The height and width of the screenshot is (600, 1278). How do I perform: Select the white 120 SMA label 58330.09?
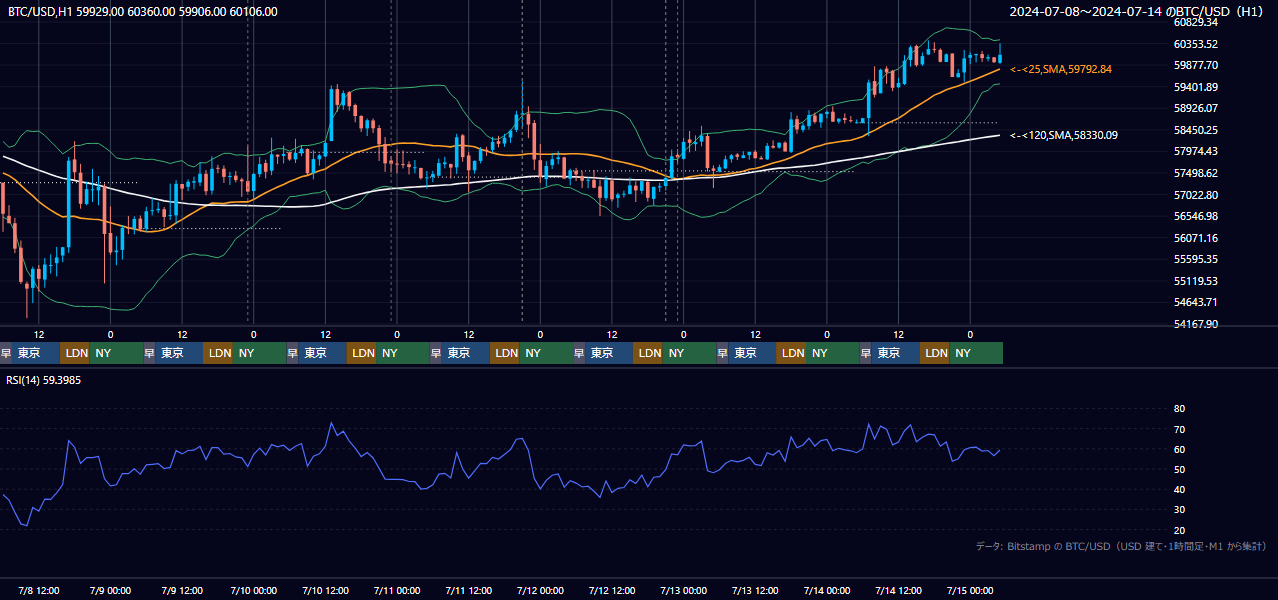point(1064,135)
